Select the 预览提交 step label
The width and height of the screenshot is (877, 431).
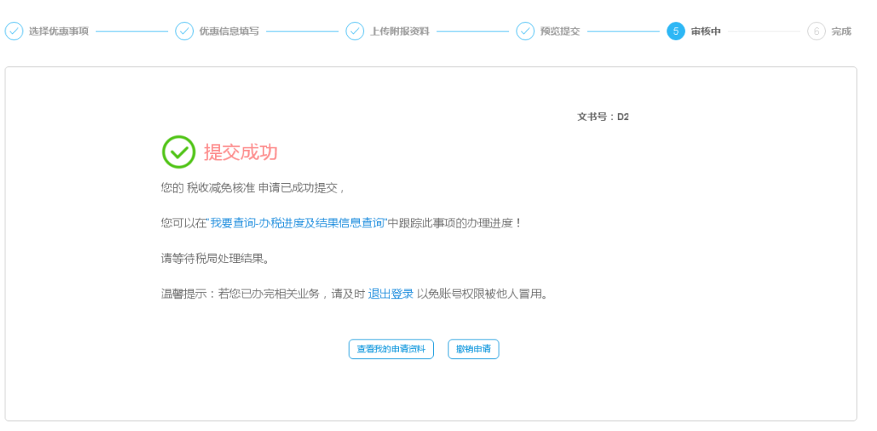click(560, 31)
